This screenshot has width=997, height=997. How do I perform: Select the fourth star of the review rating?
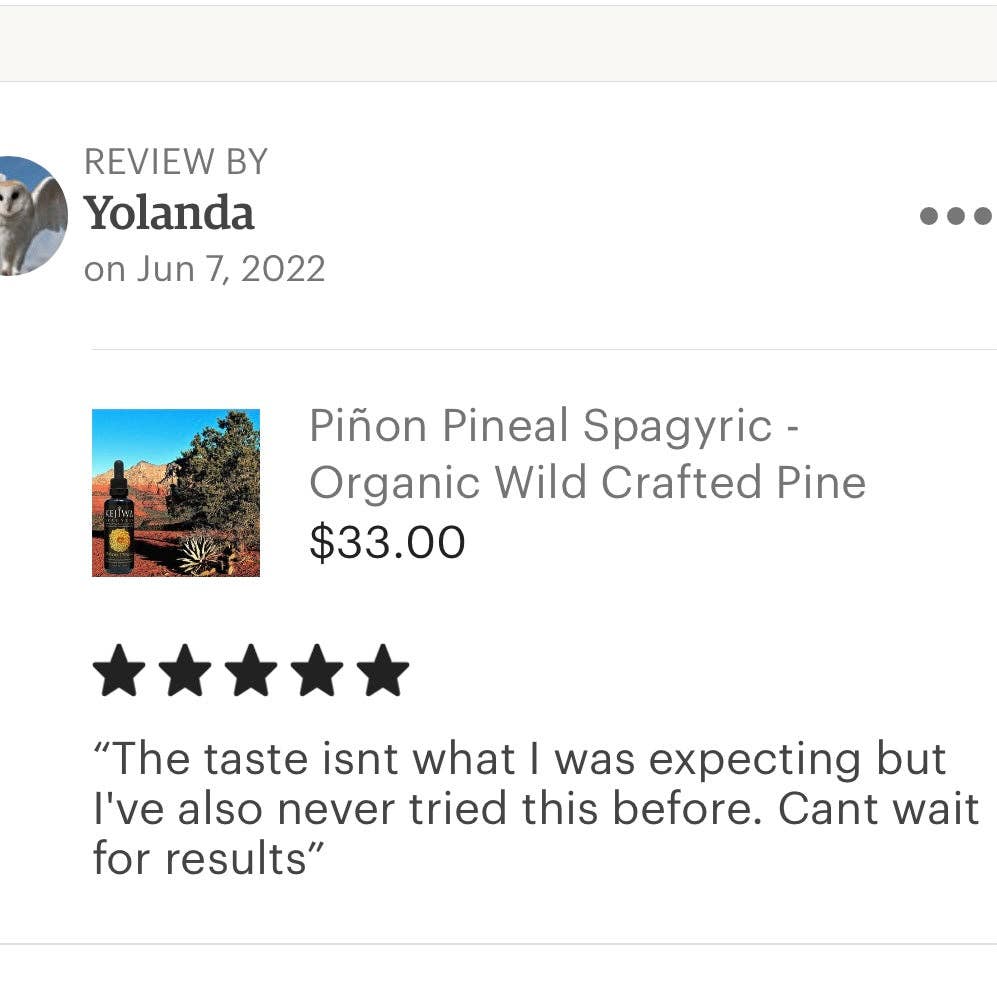(x=319, y=670)
